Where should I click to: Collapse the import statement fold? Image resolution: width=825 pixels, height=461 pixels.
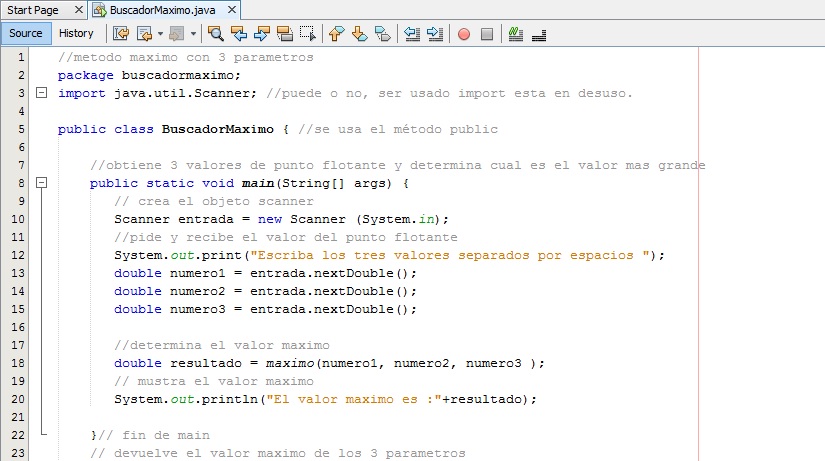[41, 93]
